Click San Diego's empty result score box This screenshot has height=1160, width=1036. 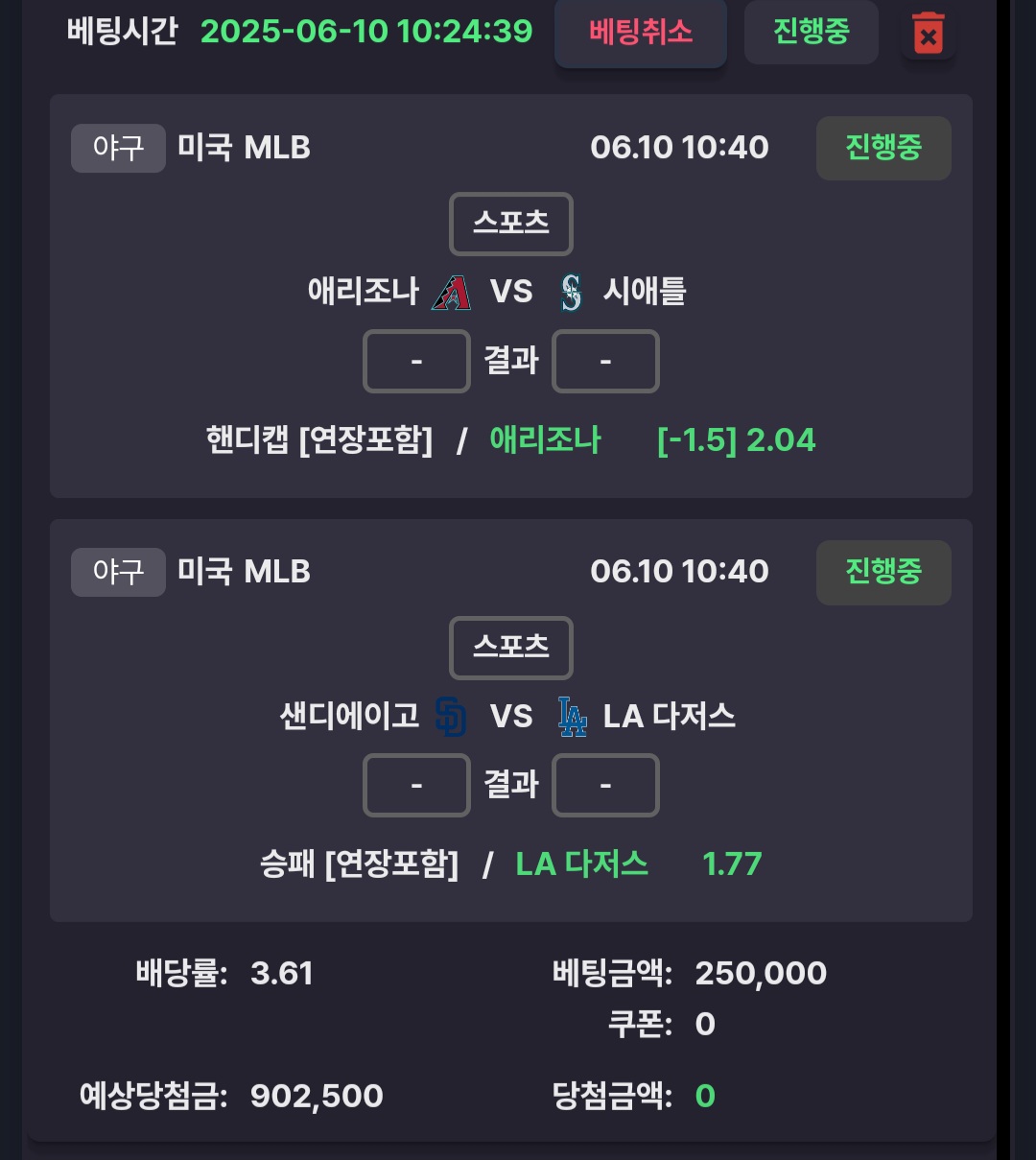(x=416, y=785)
